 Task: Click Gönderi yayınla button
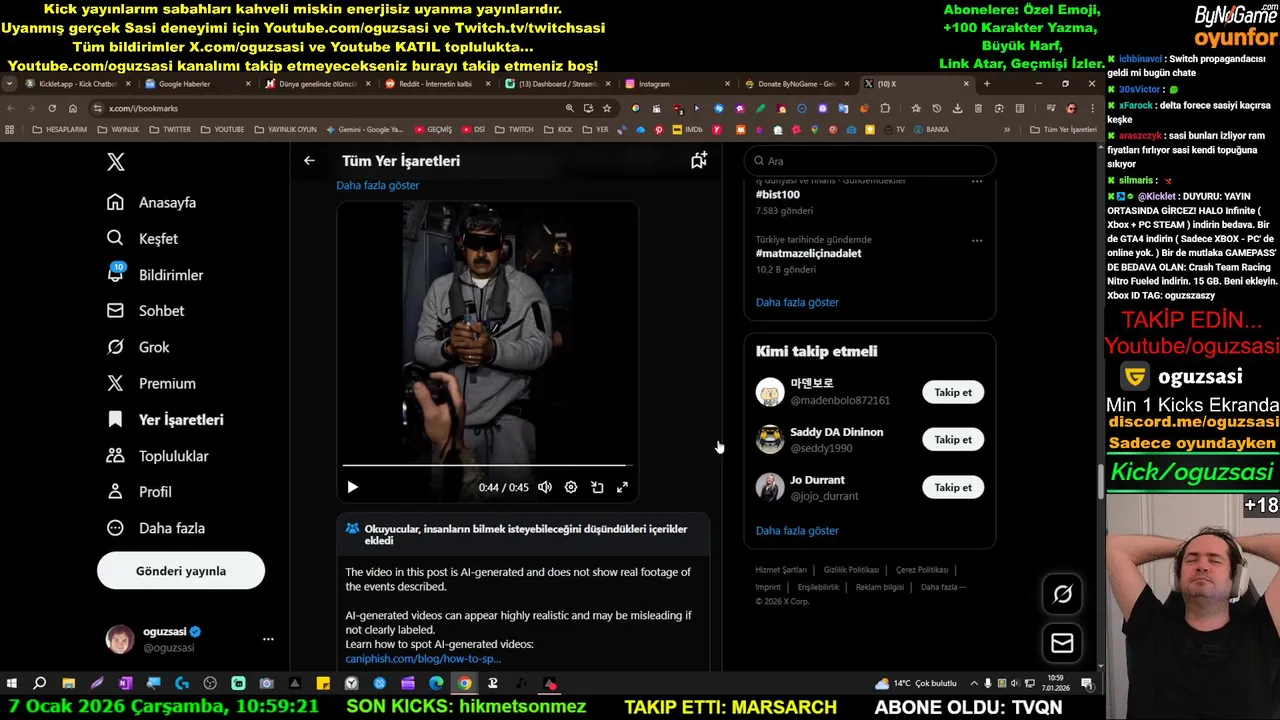pos(181,571)
